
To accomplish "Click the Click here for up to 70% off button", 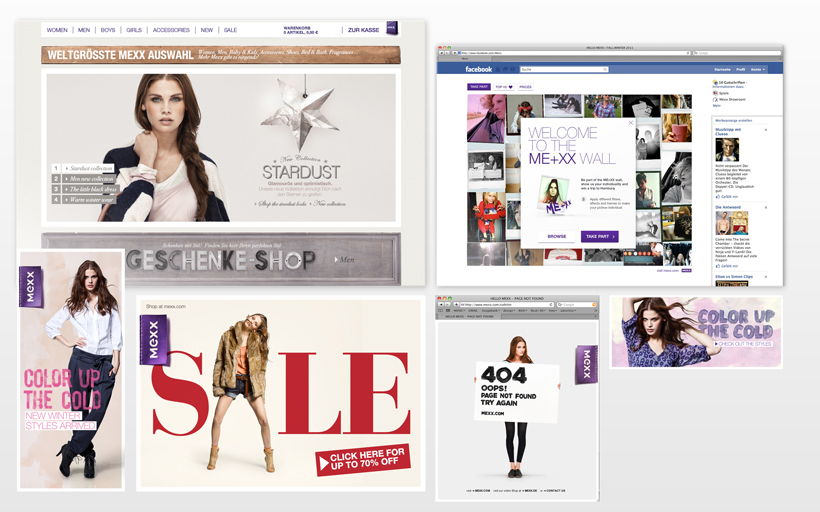I will [363, 459].
